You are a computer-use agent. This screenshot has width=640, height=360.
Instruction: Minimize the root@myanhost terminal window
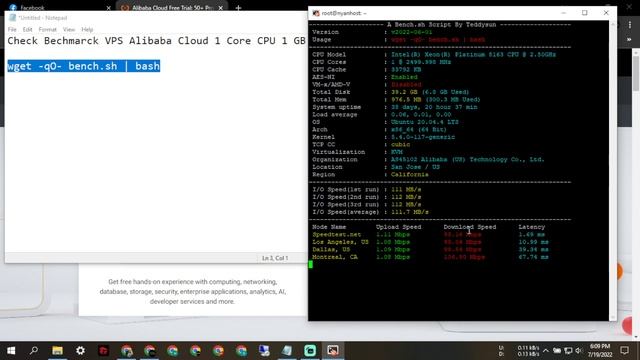(x=563, y=13)
